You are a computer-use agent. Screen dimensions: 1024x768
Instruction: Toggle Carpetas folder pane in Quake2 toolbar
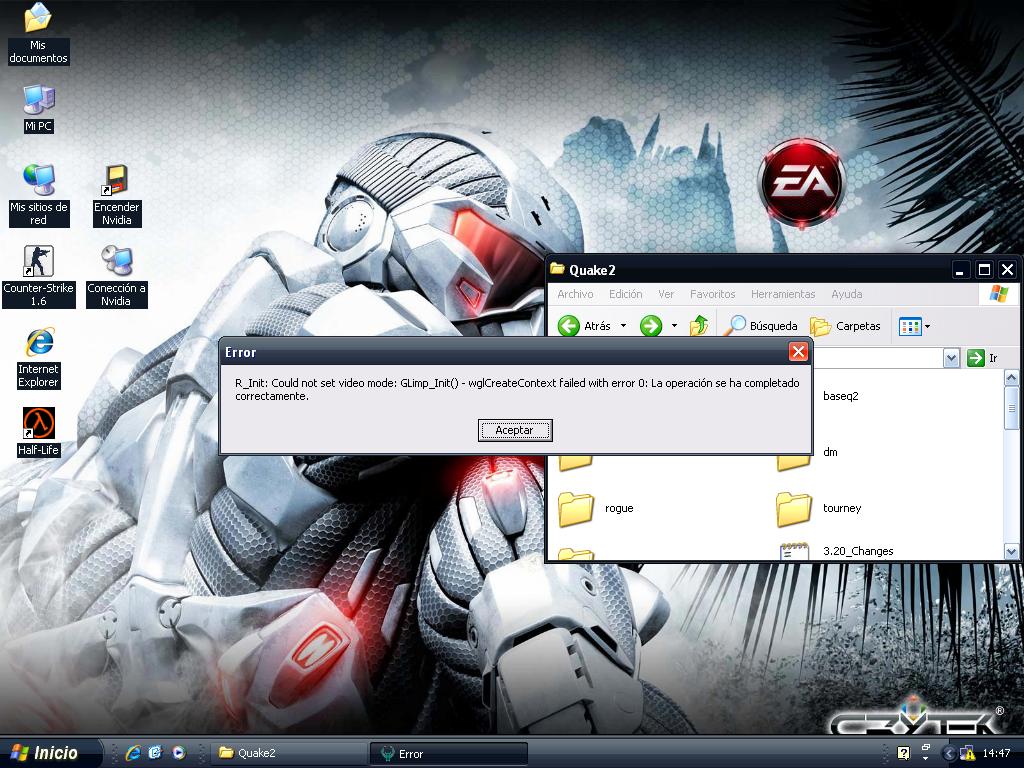845,325
